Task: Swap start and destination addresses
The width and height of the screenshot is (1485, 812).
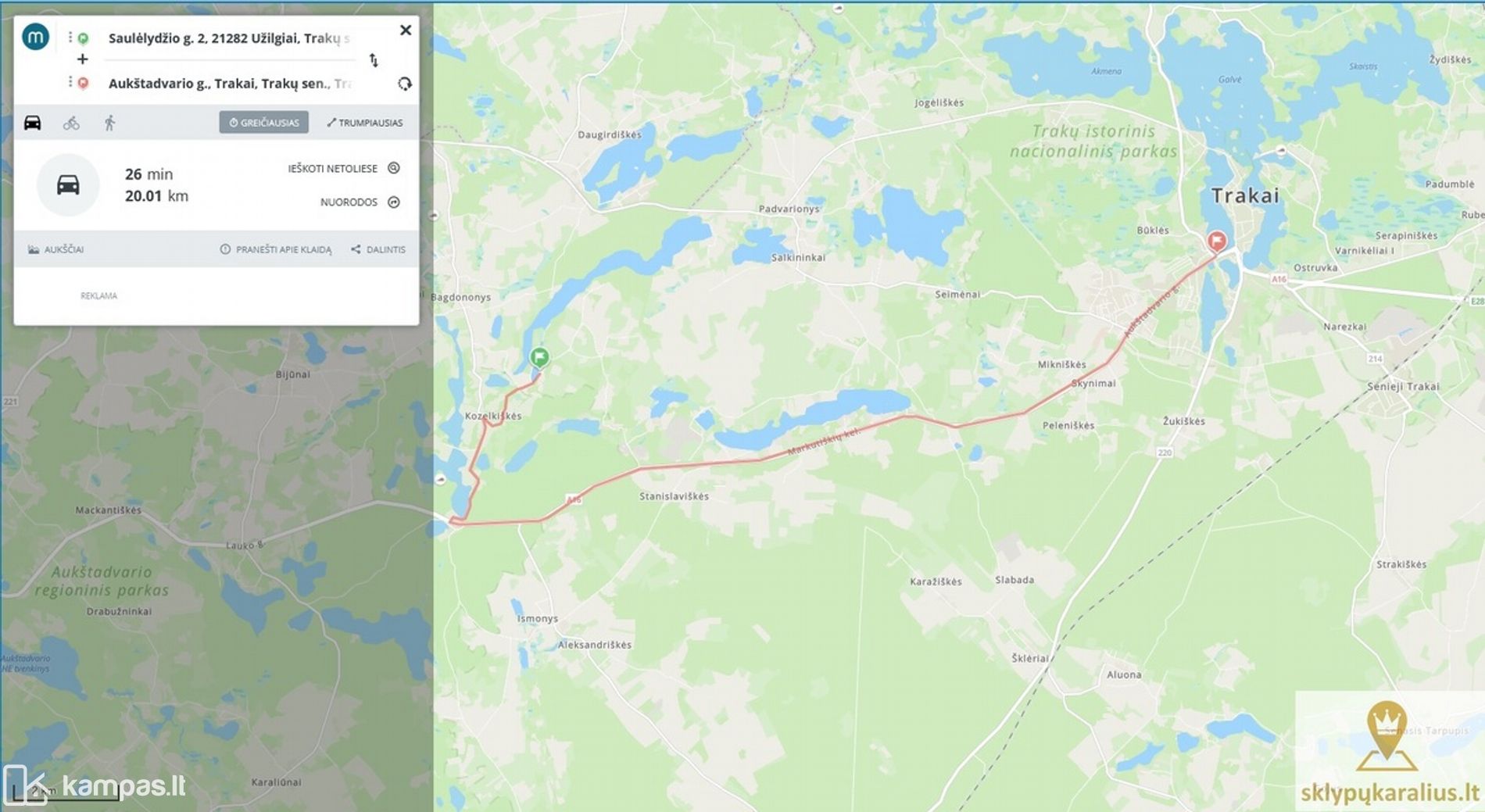Action: [374, 60]
